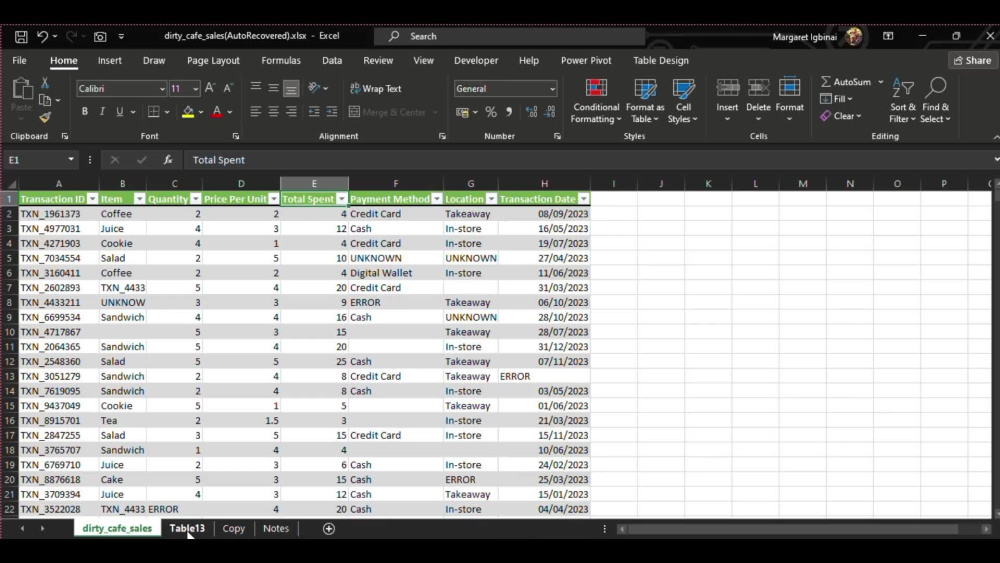The image size is (1000, 563).
Task: Click the Search box in title bar
Action: coord(510,36)
